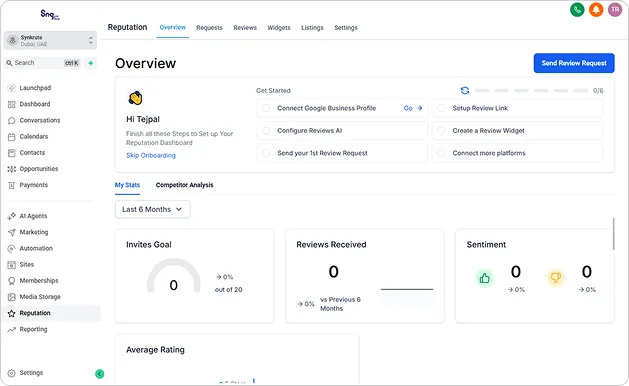
Task: Click the Conversations chat bubble icon
Action: coord(12,120)
